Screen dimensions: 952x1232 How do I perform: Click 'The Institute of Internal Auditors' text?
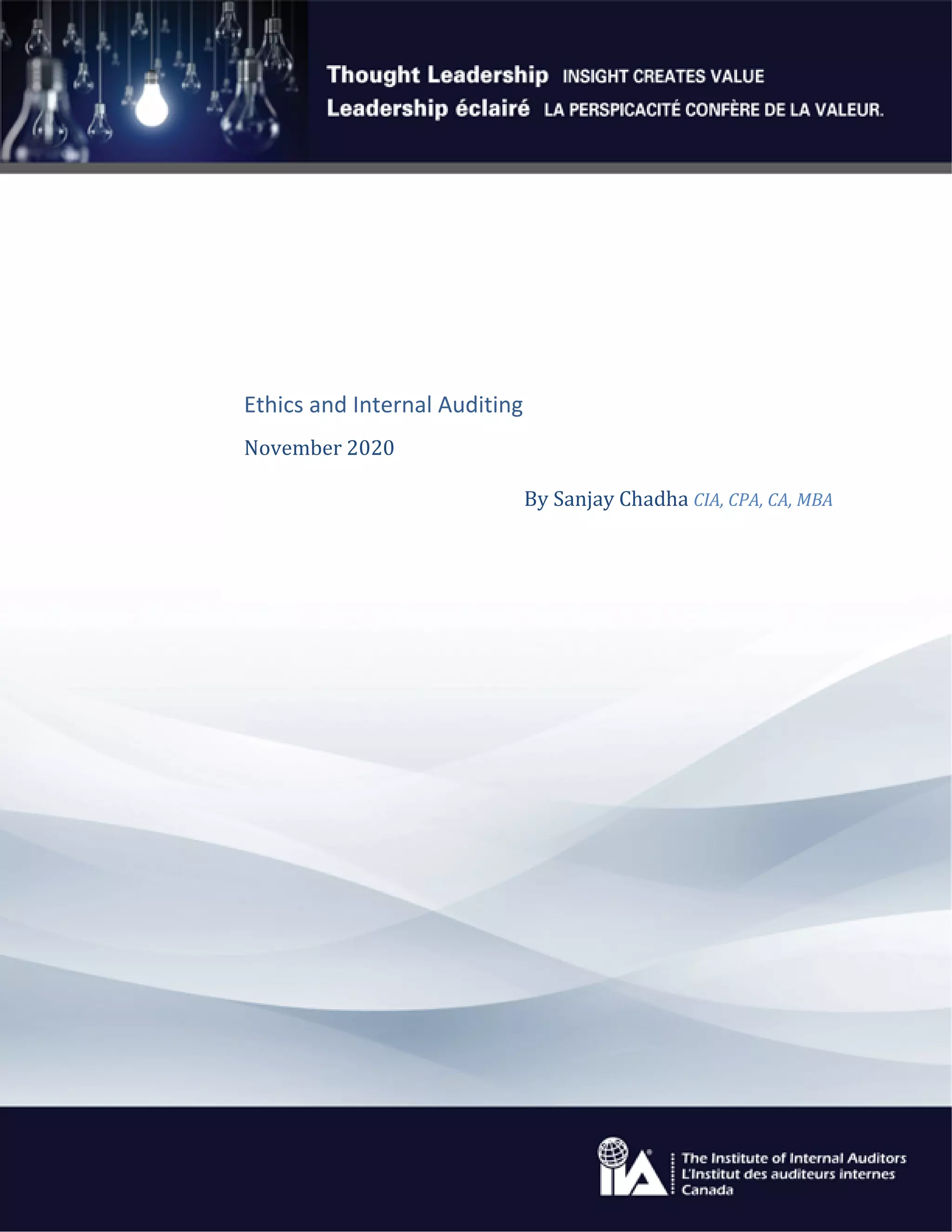[793, 1158]
